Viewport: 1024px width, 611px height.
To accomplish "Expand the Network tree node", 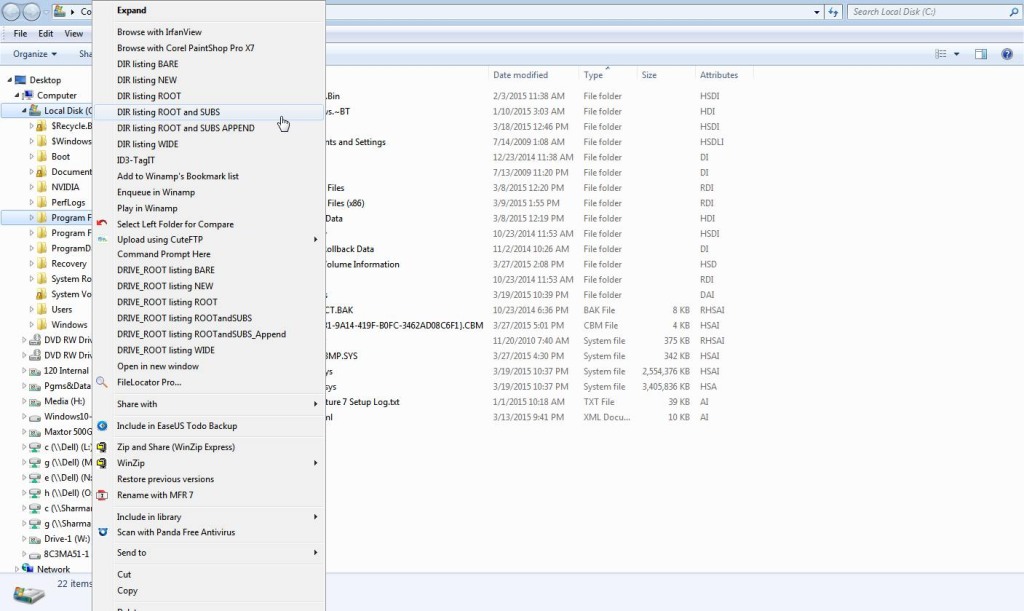I will (15, 569).
